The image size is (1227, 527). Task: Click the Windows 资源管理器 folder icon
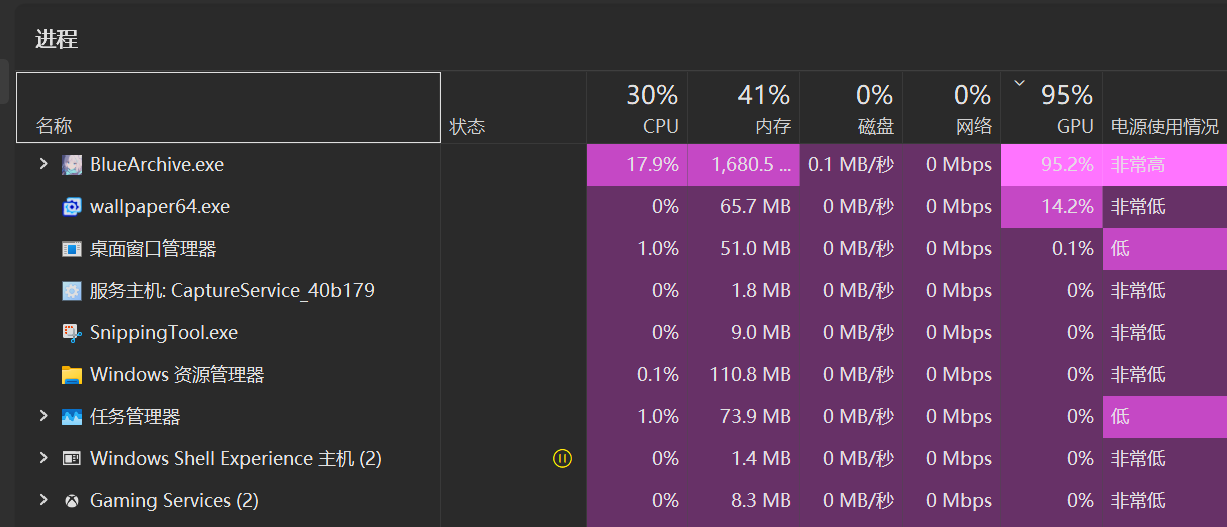click(x=72, y=375)
